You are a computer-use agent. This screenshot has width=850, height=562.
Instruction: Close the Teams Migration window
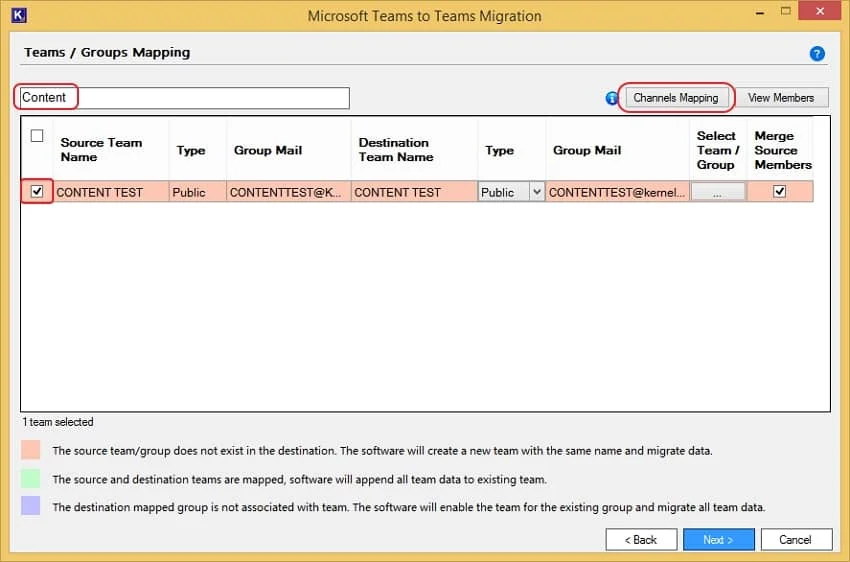820,11
